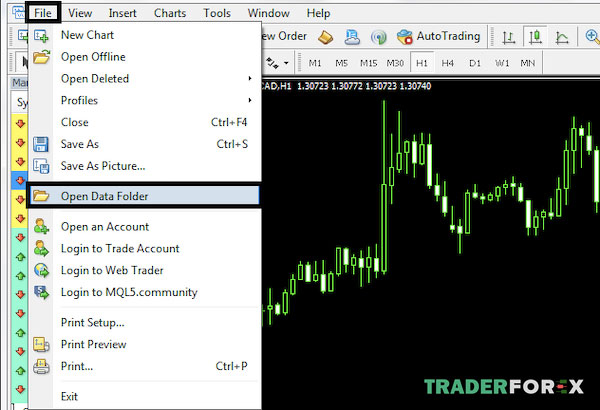The width and height of the screenshot is (600, 410).
Task: Click the MQL5.community login icon
Action: click(41, 292)
